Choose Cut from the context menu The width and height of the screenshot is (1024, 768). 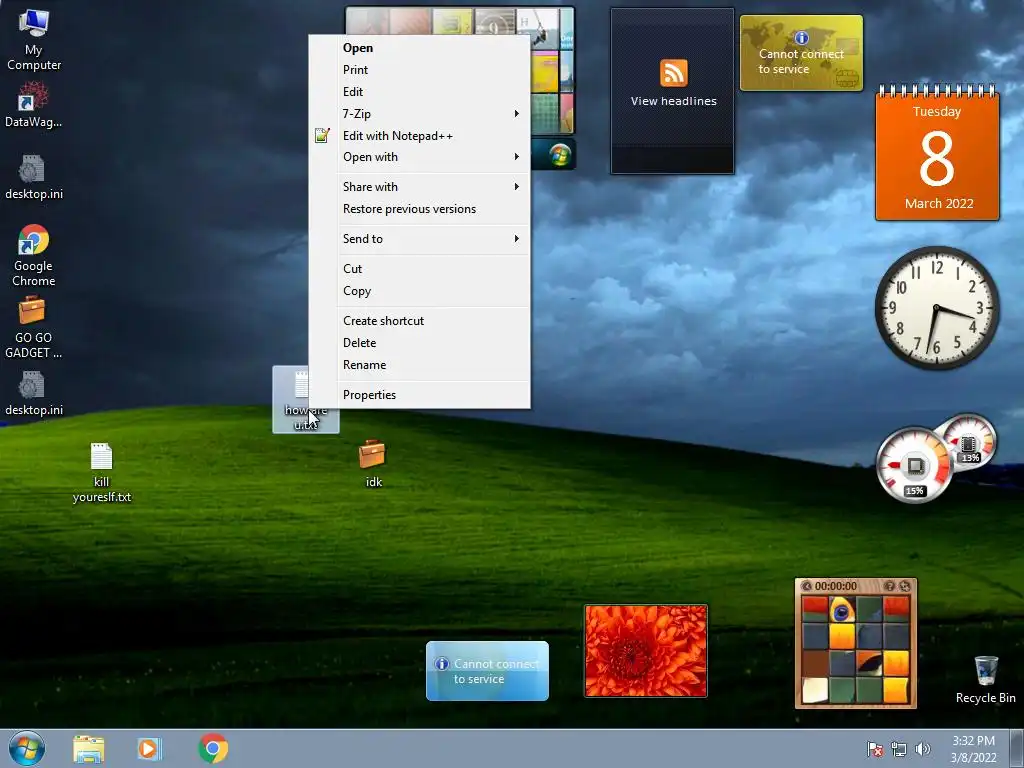(x=420, y=269)
